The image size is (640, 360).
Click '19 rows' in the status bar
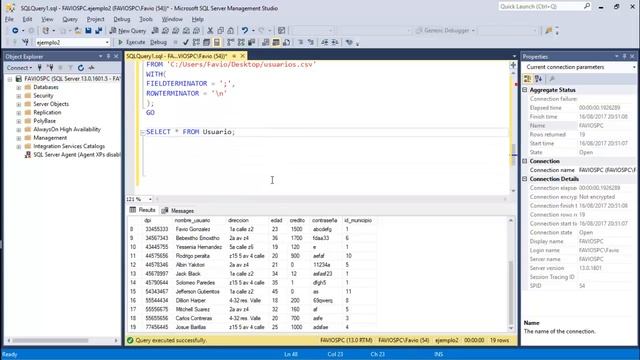(x=499, y=340)
